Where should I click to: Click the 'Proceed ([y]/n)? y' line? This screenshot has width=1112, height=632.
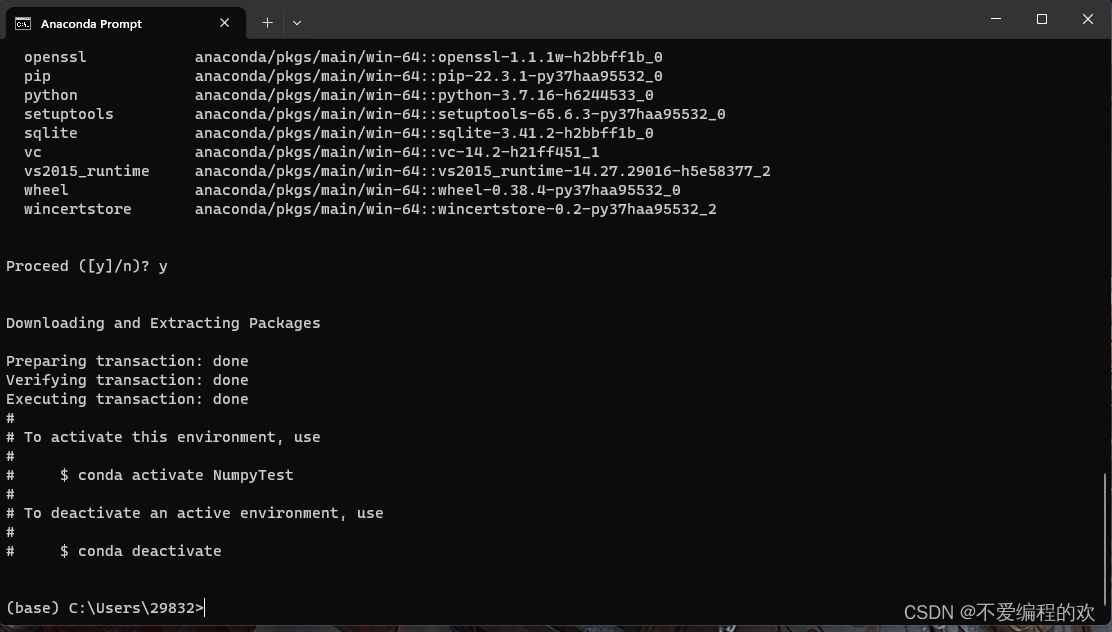pyautogui.click(x=87, y=266)
